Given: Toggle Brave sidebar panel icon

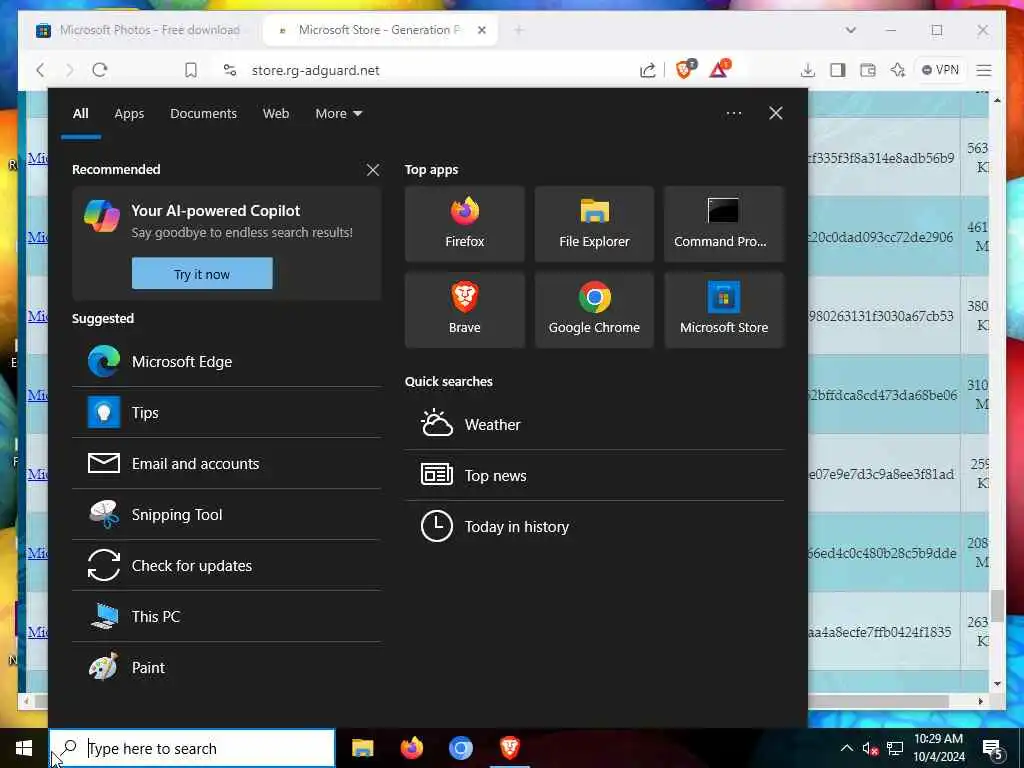Looking at the screenshot, I should click(x=838, y=70).
